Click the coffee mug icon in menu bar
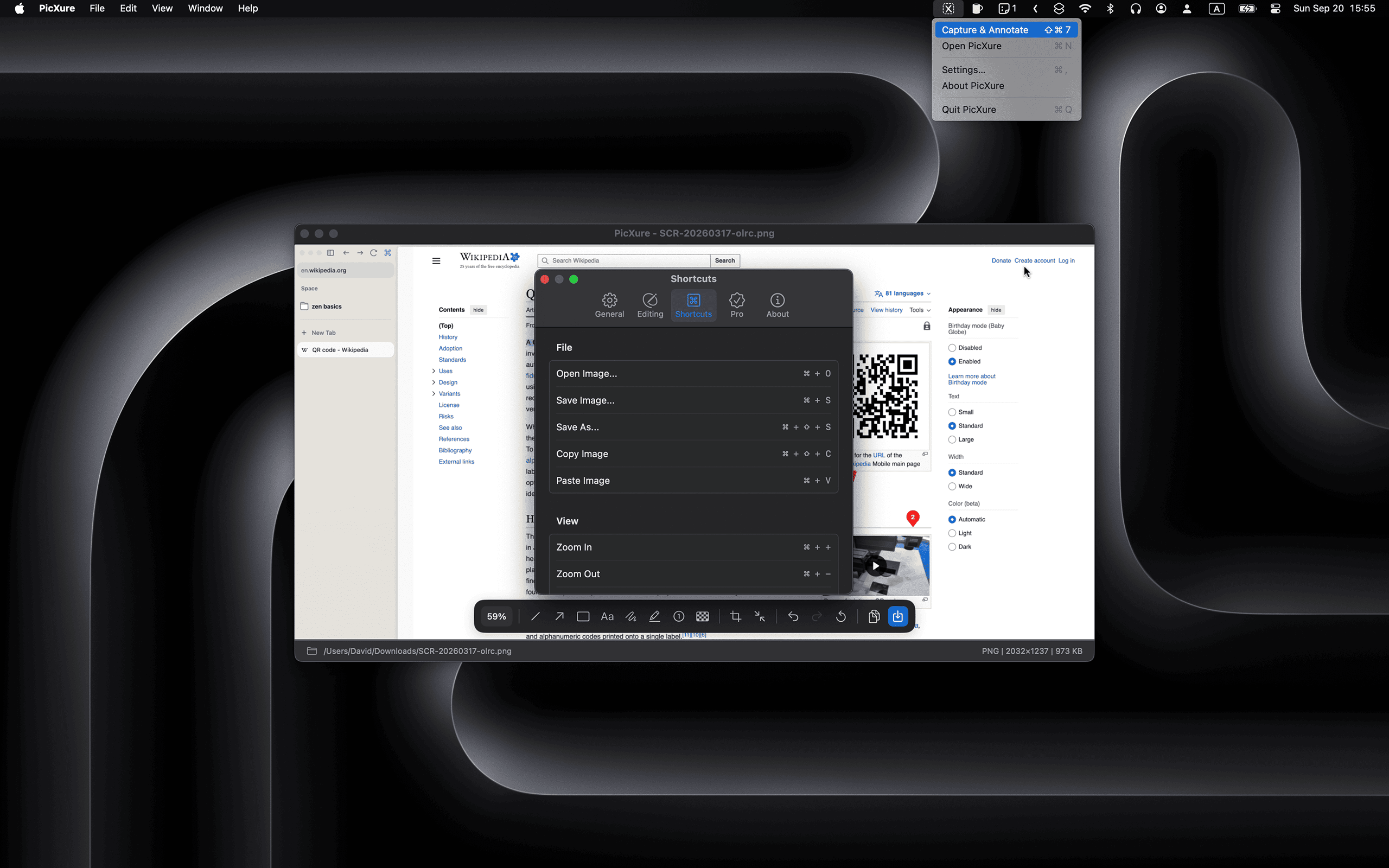 coord(977,9)
